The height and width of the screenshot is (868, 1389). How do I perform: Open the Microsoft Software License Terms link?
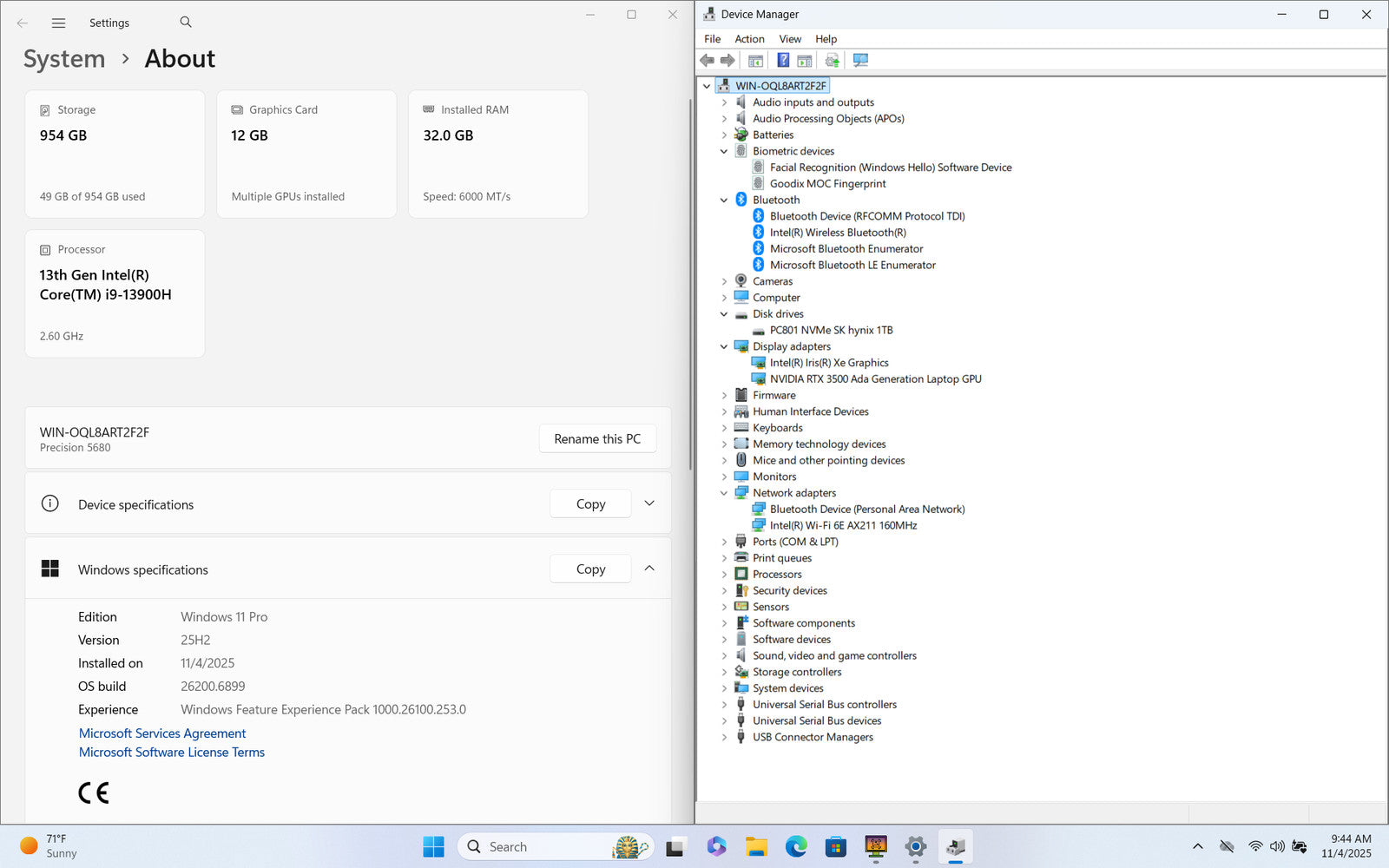coord(172,753)
